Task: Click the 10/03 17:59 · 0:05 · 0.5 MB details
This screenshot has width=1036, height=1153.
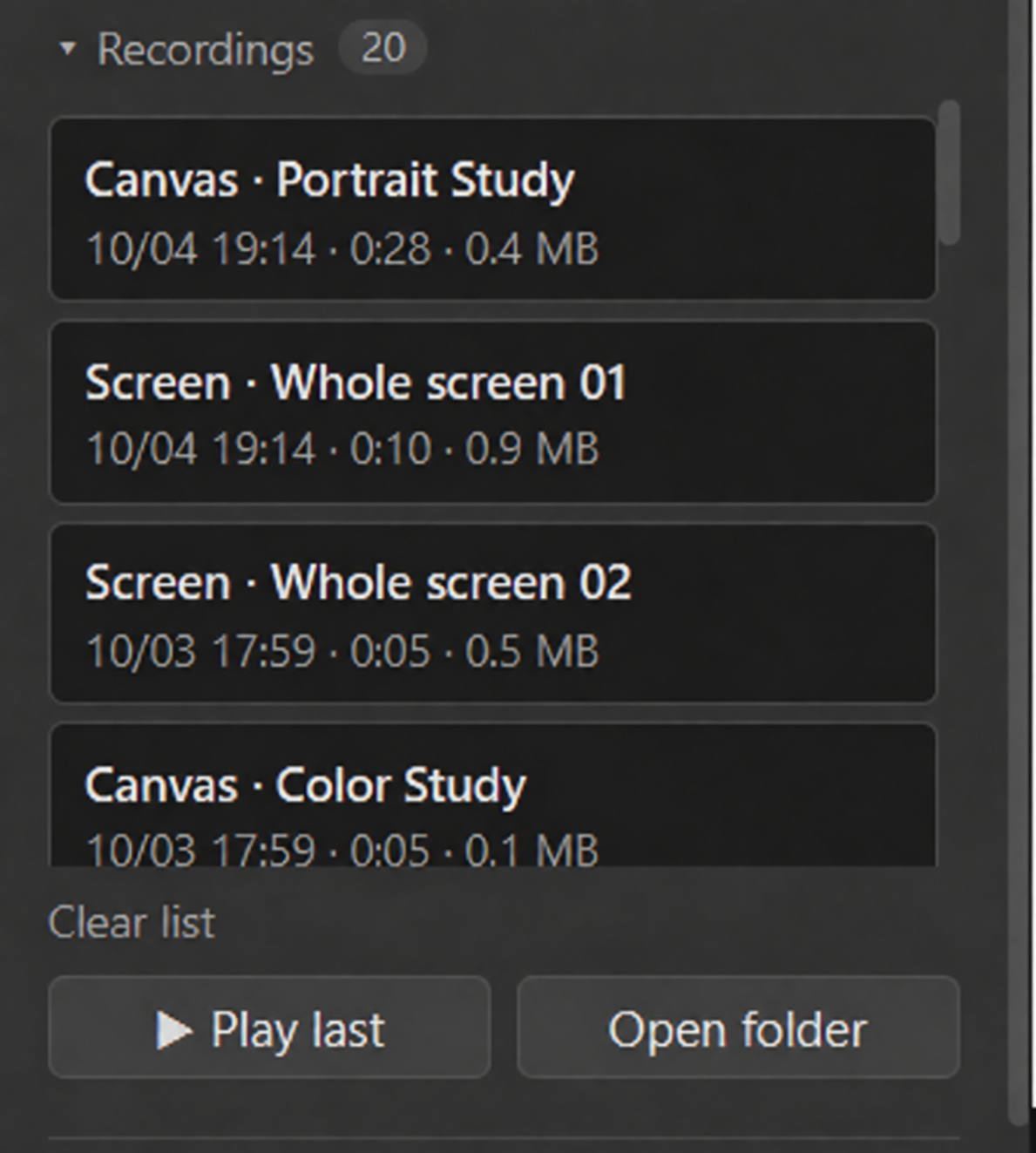Action: (x=342, y=652)
